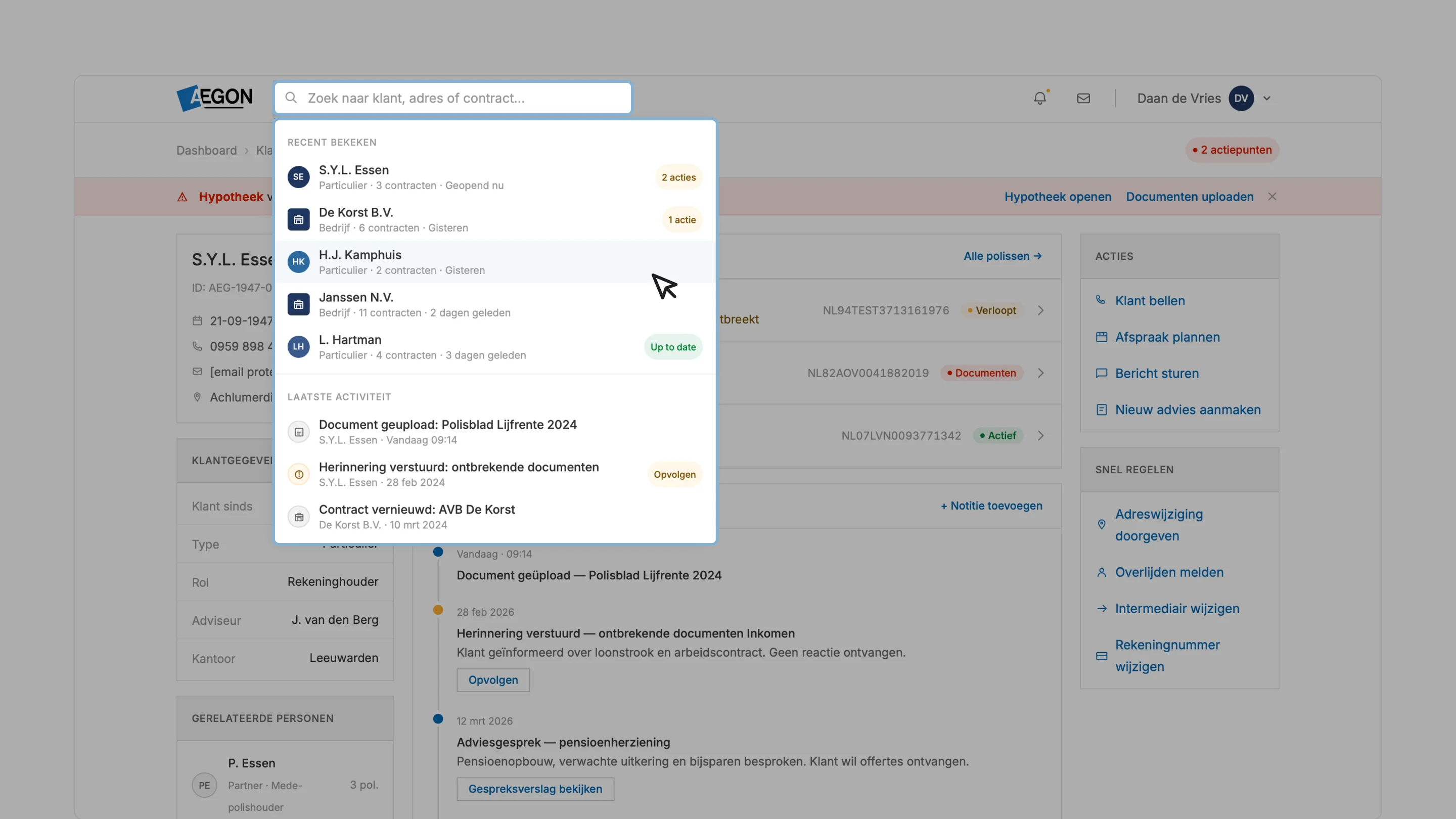This screenshot has width=1456, height=819.
Task: Click Intermediair wijzigen
Action: (x=1177, y=609)
